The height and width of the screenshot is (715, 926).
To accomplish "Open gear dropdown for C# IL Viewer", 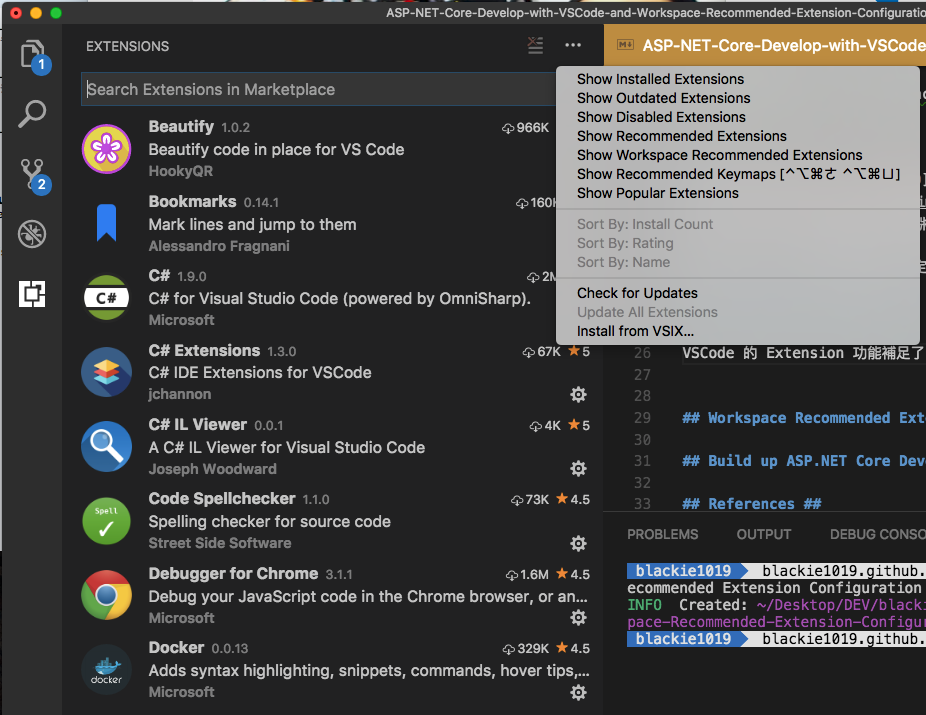I will (x=577, y=469).
